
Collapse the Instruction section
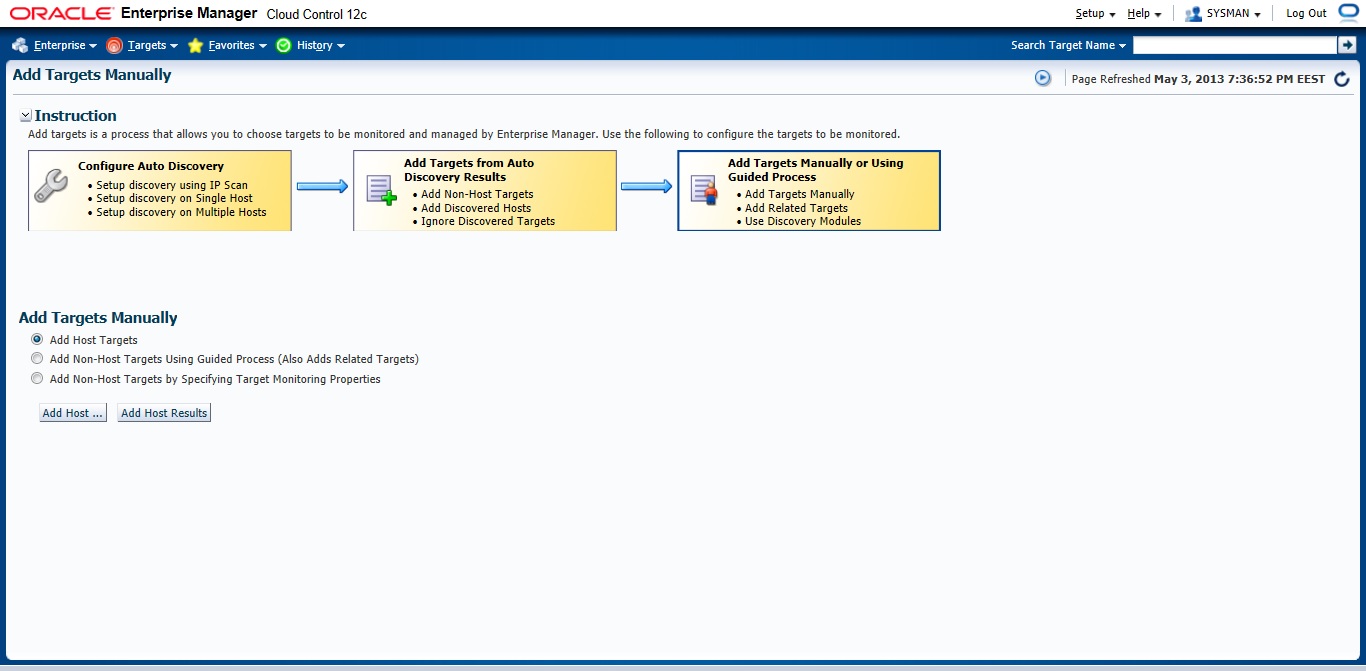[x=26, y=116]
